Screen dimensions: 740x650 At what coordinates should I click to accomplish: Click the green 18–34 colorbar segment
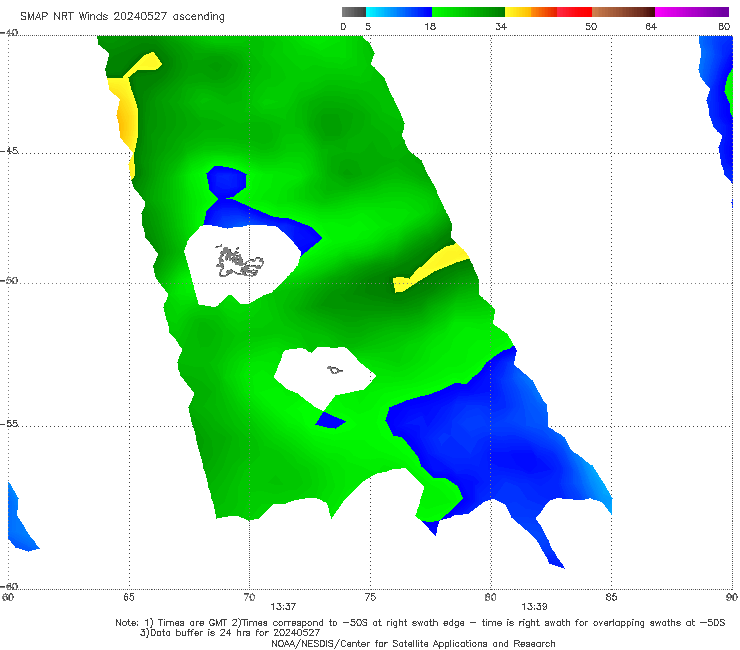point(468,12)
